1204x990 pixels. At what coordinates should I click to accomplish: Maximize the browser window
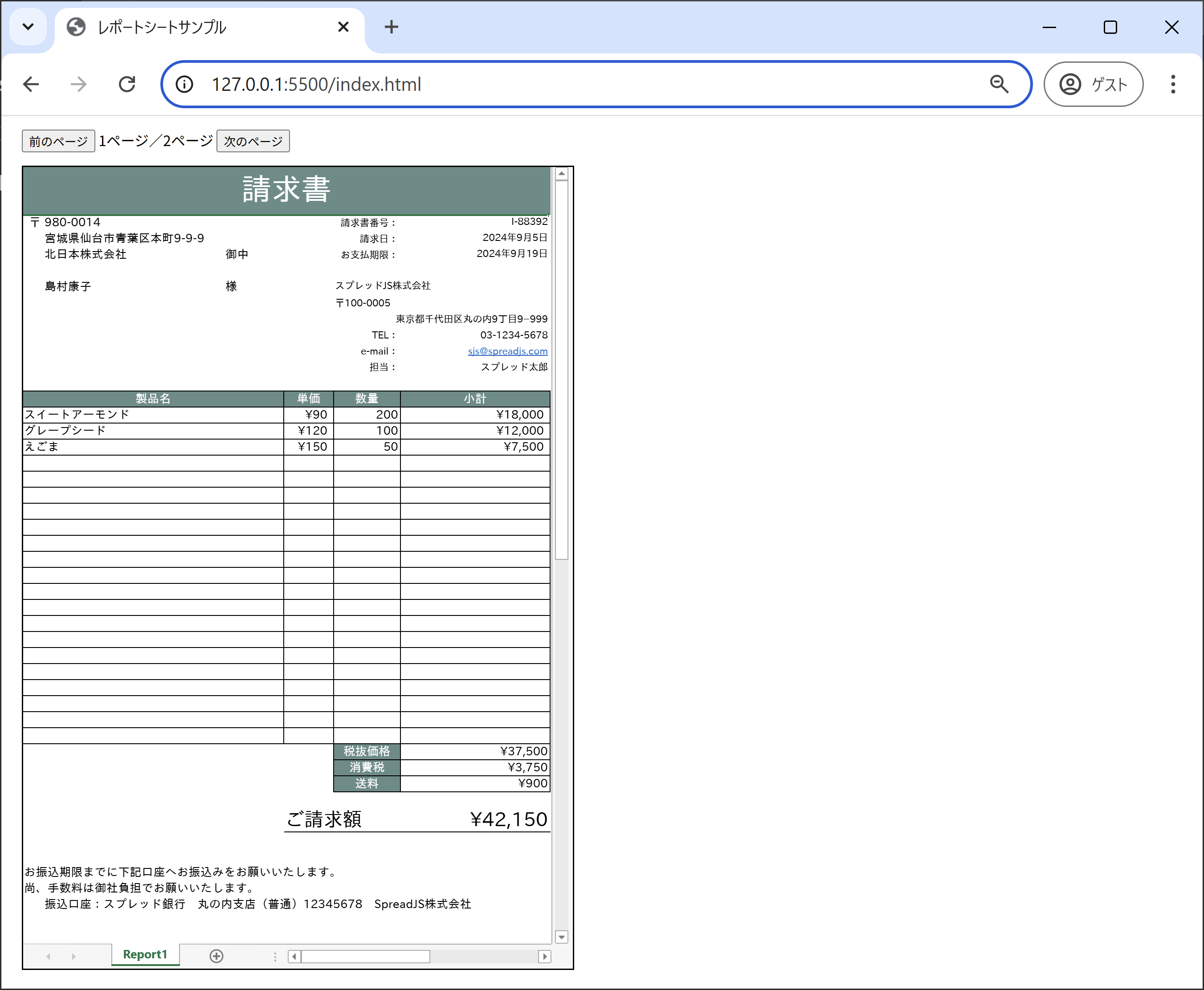(1110, 27)
